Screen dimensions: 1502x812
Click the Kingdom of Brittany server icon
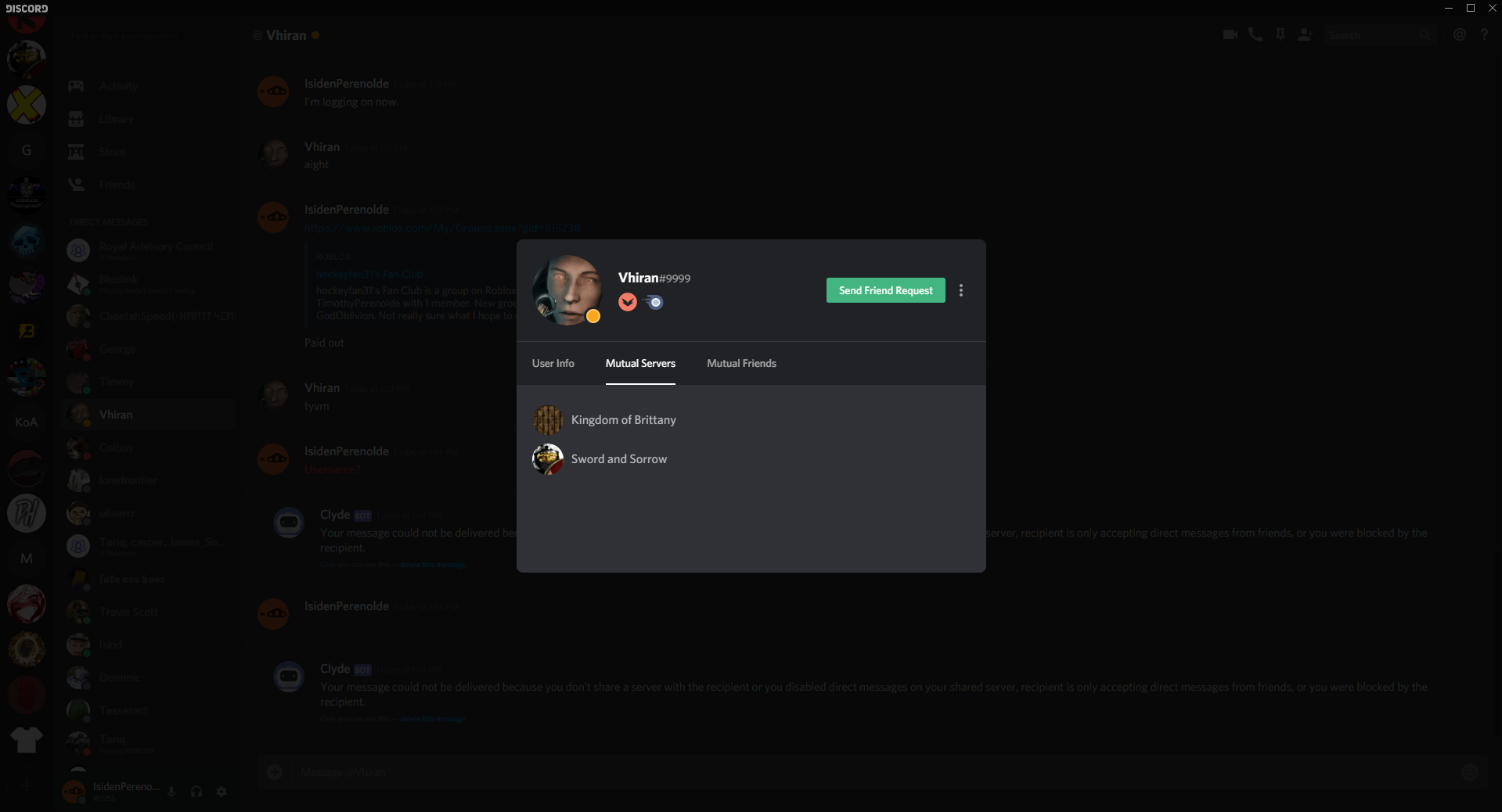pyautogui.click(x=548, y=420)
